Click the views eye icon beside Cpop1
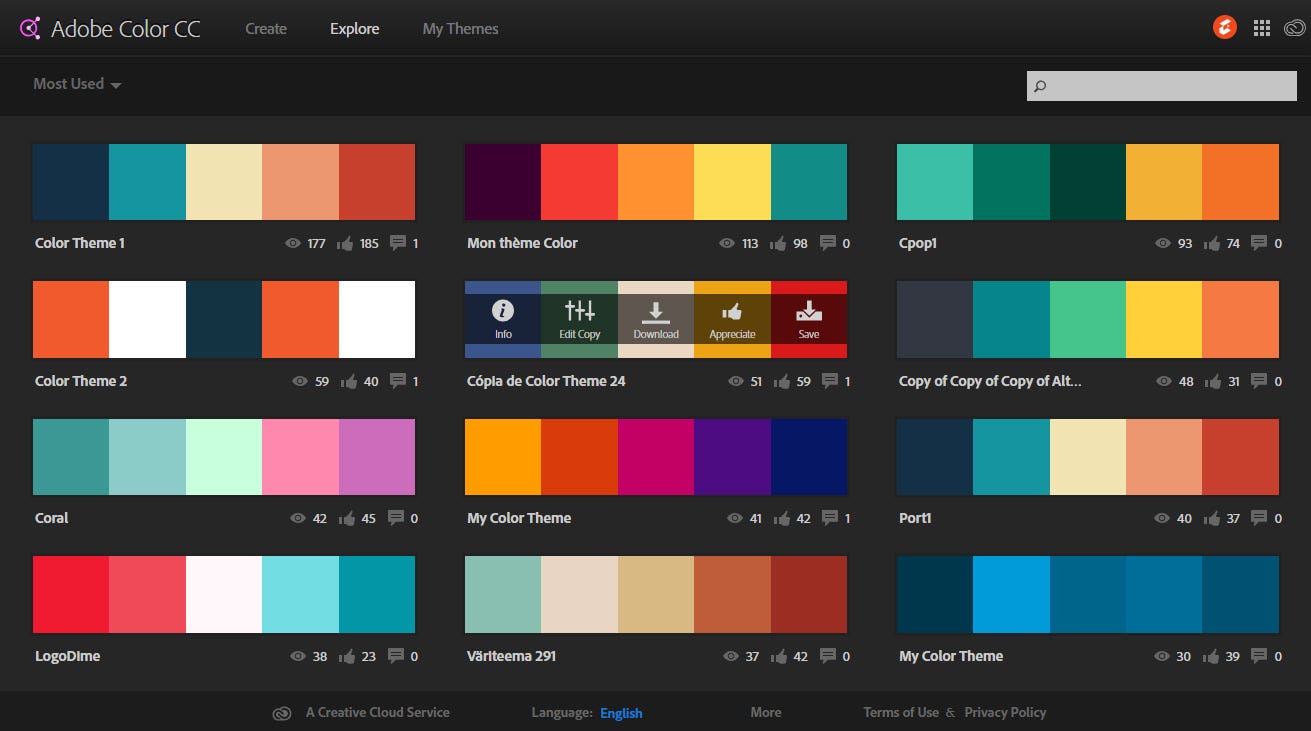The width and height of the screenshot is (1311, 731). pos(1162,242)
